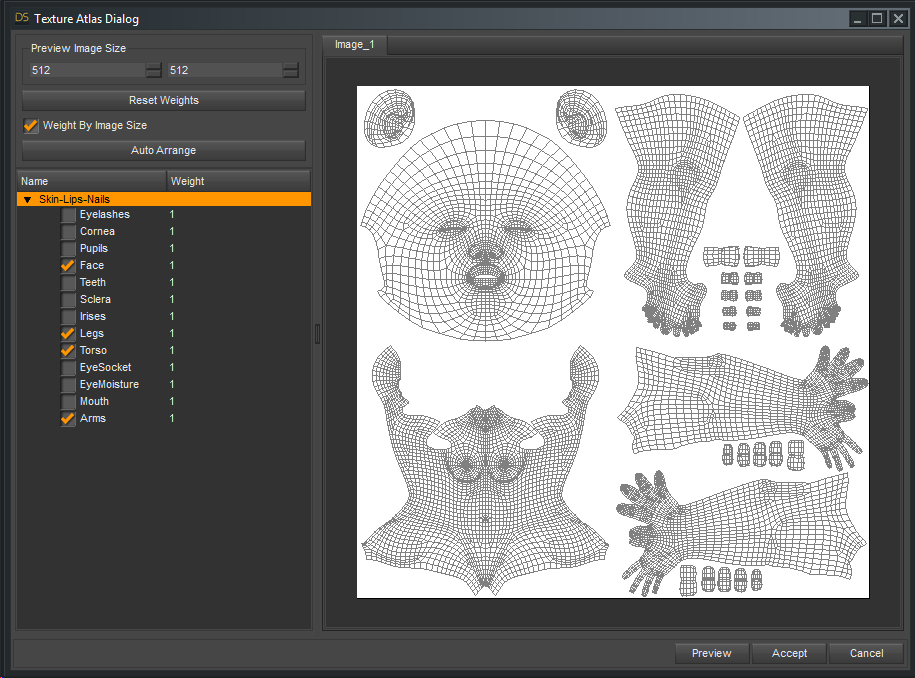This screenshot has width=915, height=678.
Task: Enable the Cornea surface checkbox
Action: point(68,232)
